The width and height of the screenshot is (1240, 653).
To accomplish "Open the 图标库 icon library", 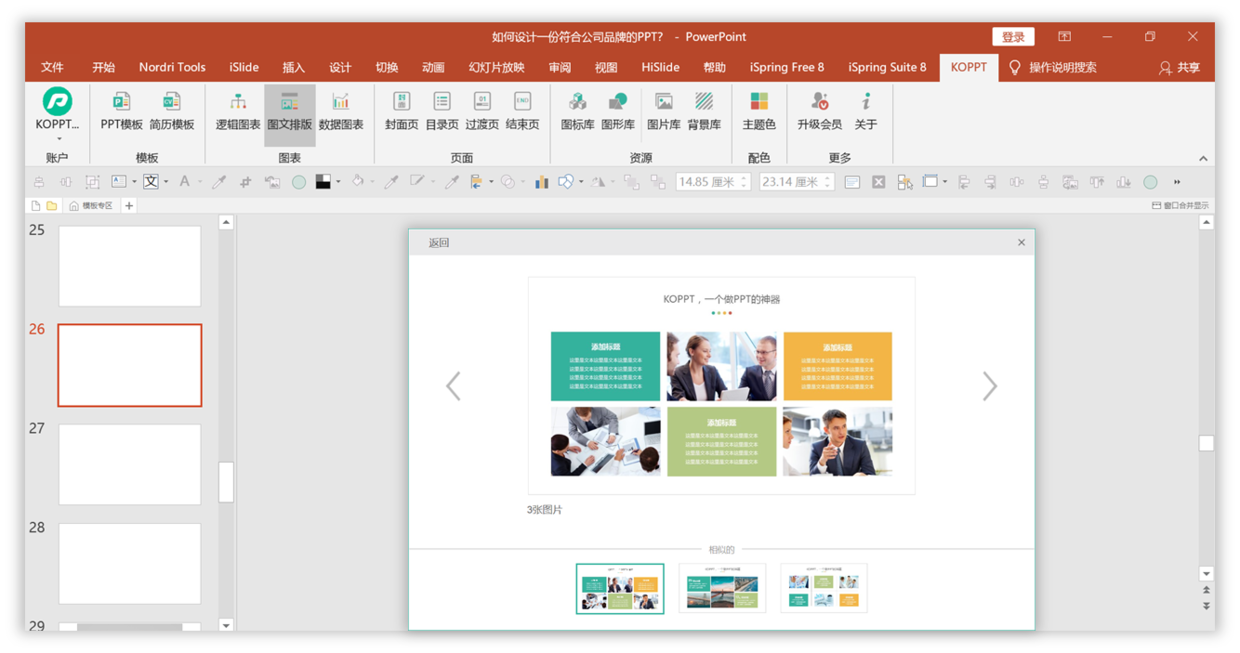I will coord(577,110).
